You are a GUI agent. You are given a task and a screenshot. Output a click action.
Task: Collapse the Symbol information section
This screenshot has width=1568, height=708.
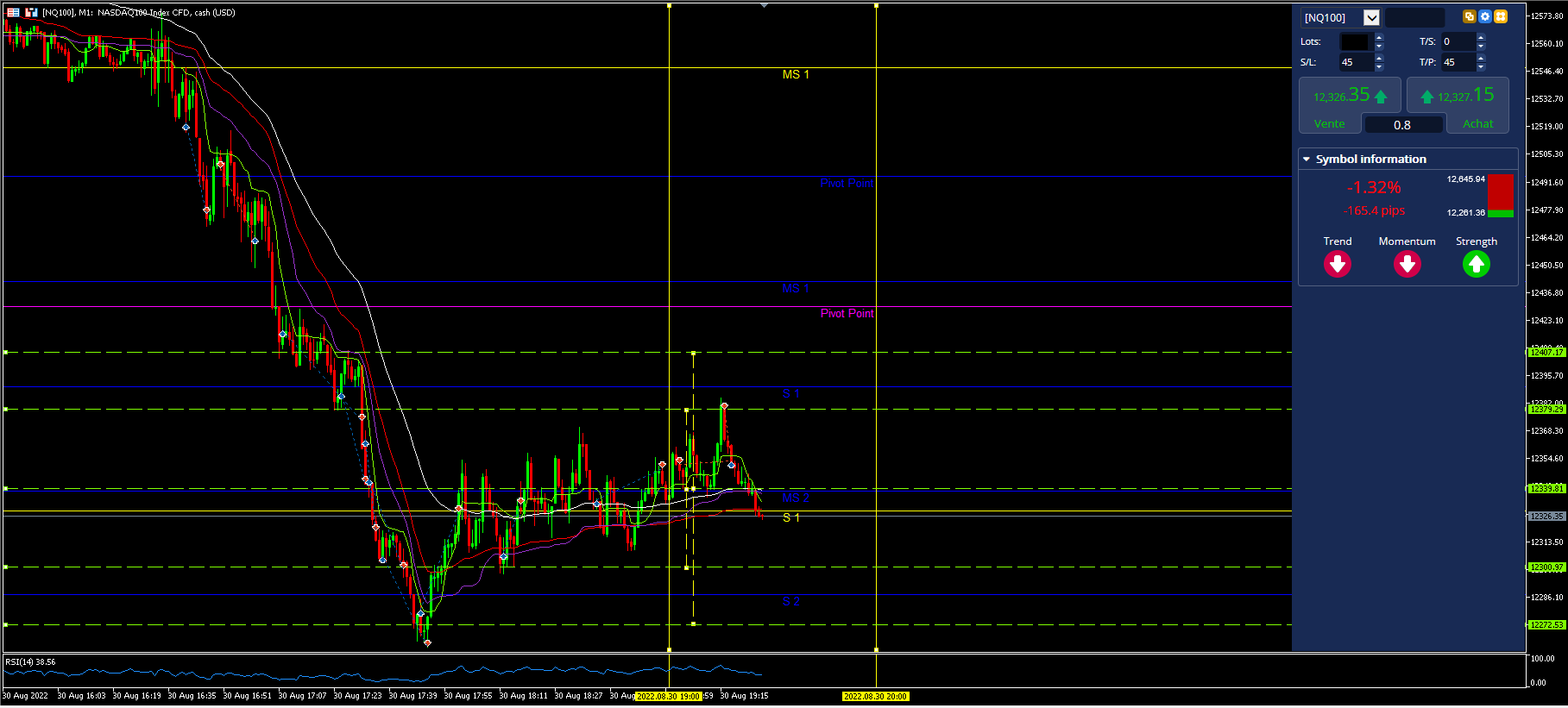coord(1307,159)
